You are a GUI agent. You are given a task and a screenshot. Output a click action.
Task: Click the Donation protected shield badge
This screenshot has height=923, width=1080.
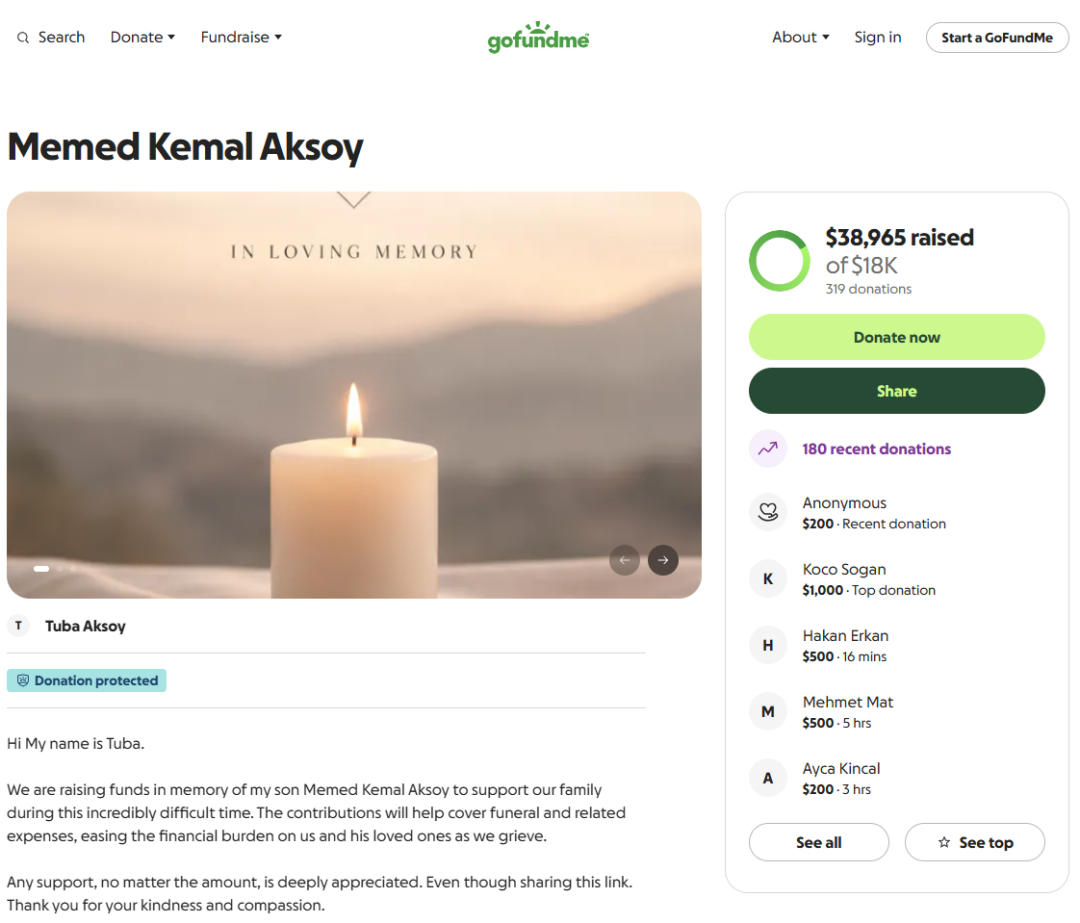pyautogui.click(x=87, y=681)
